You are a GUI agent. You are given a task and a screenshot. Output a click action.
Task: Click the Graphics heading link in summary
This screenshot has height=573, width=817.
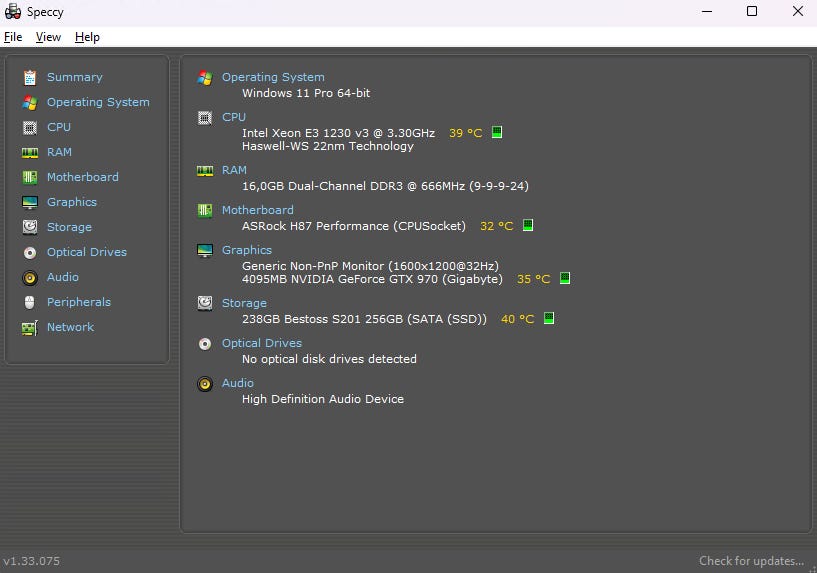click(x=247, y=250)
